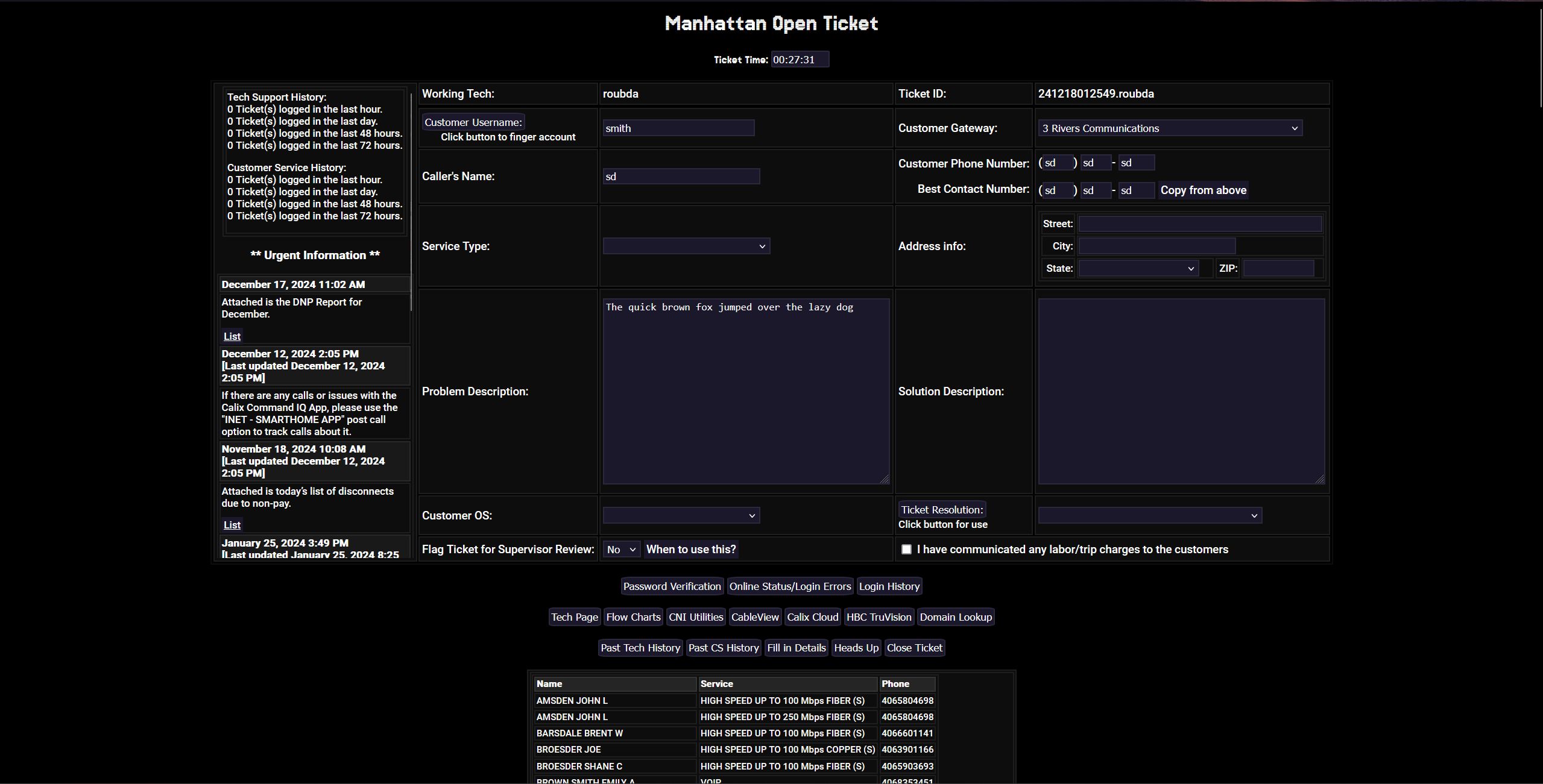
Task: View Past CS History
Action: pyautogui.click(x=724, y=648)
